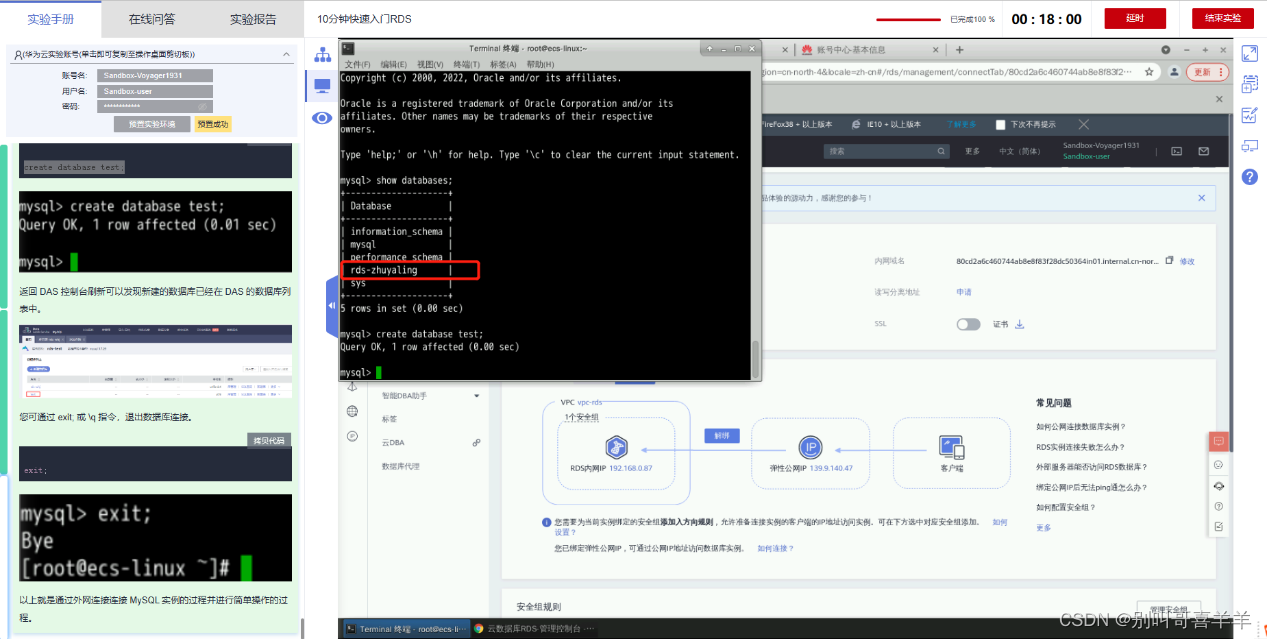Toggle the blue eye icon in lab sidebar

coord(322,118)
